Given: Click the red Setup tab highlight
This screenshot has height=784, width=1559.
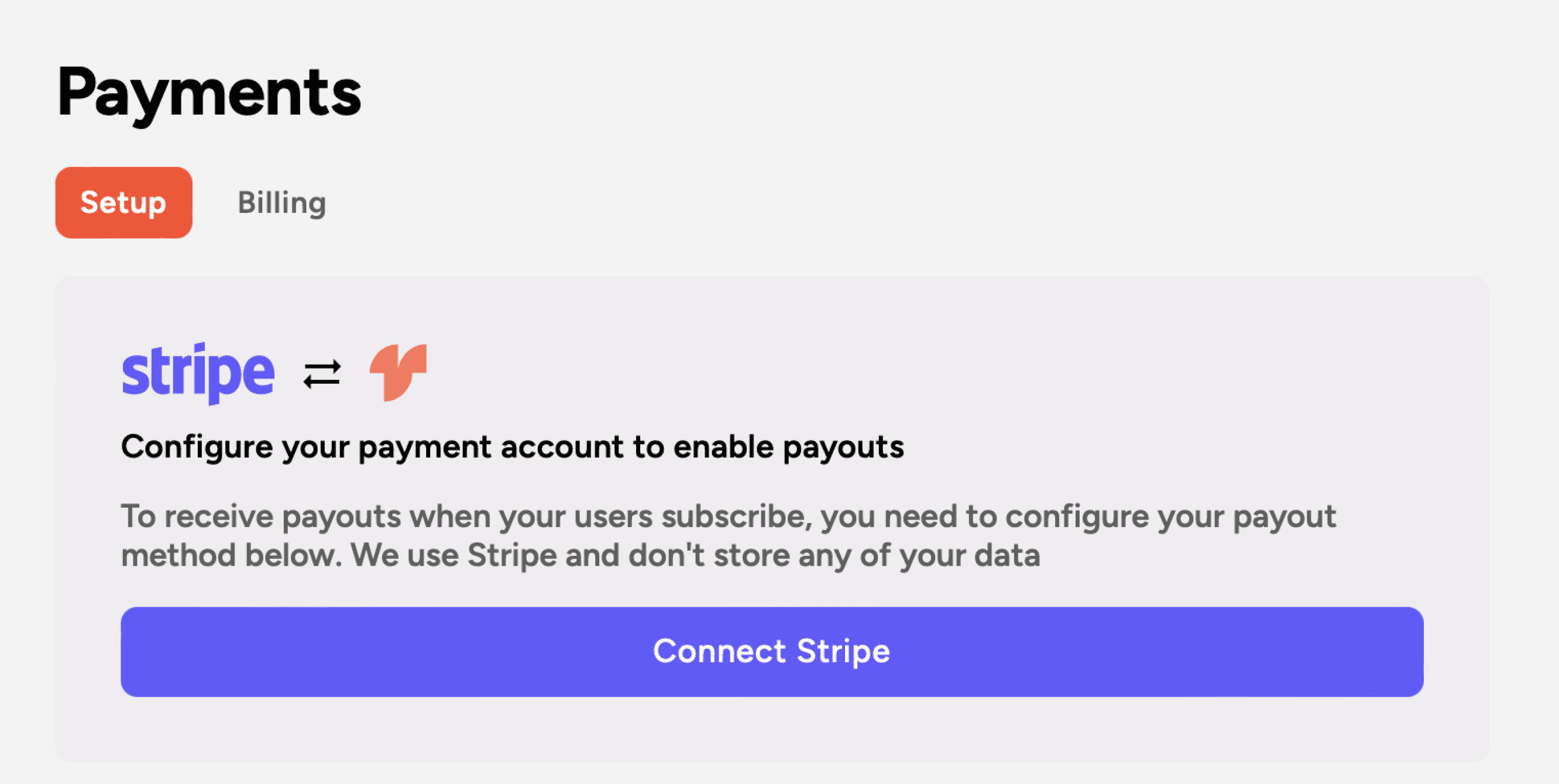Looking at the screenshot, I should point(123,202).
